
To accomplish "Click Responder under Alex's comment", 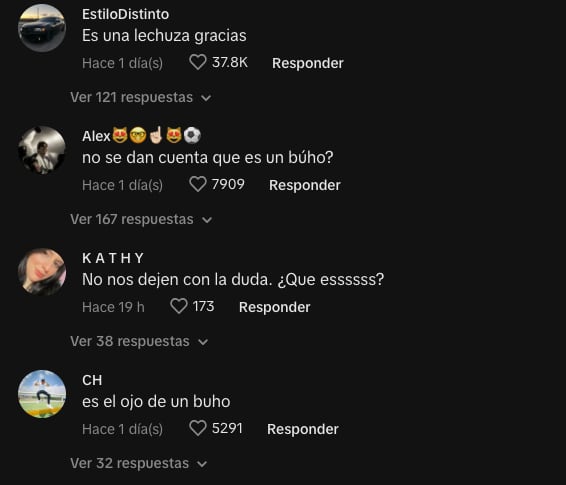I will [305, 185].
